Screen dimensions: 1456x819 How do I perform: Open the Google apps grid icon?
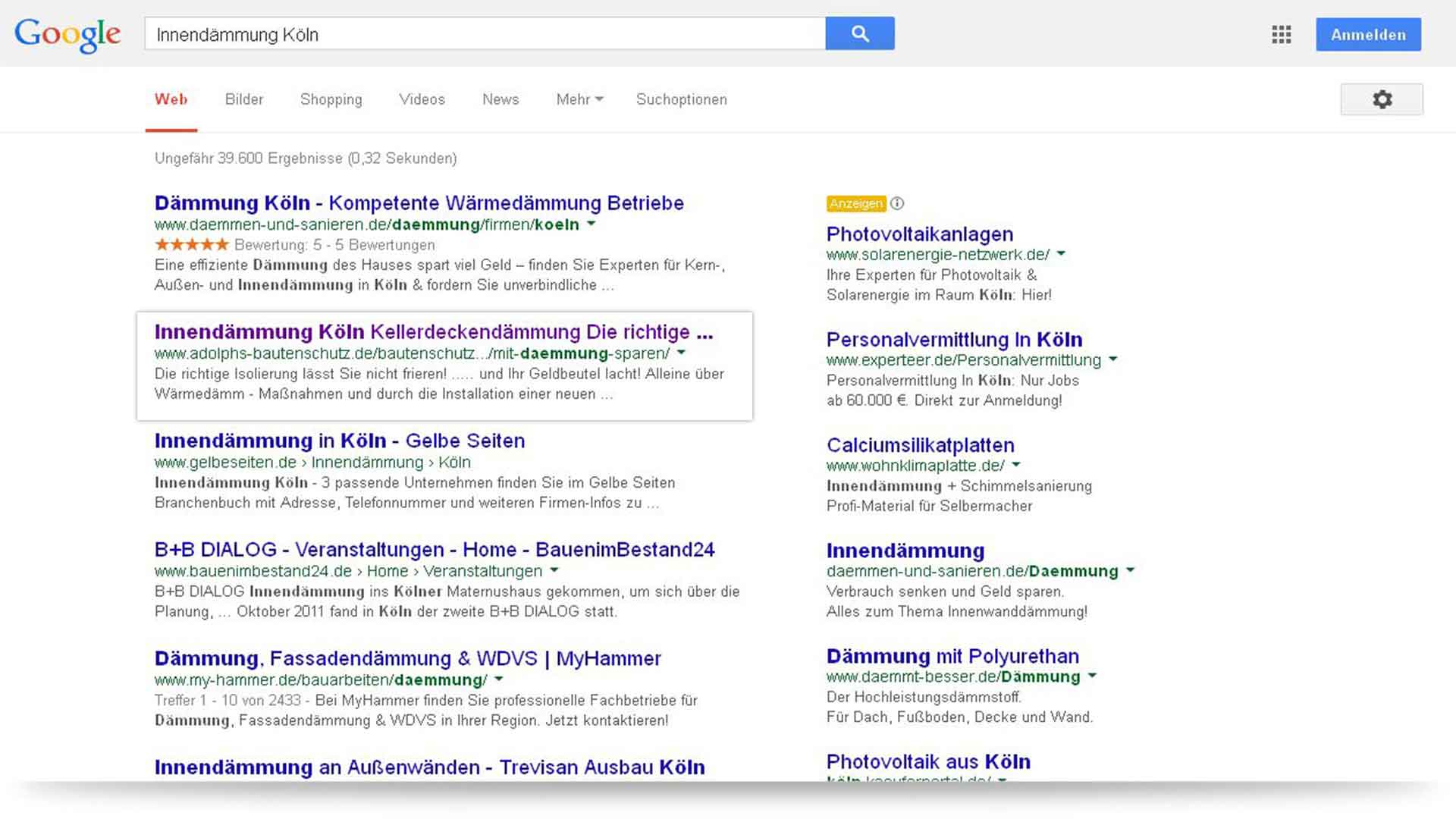tap(1282, 34)
